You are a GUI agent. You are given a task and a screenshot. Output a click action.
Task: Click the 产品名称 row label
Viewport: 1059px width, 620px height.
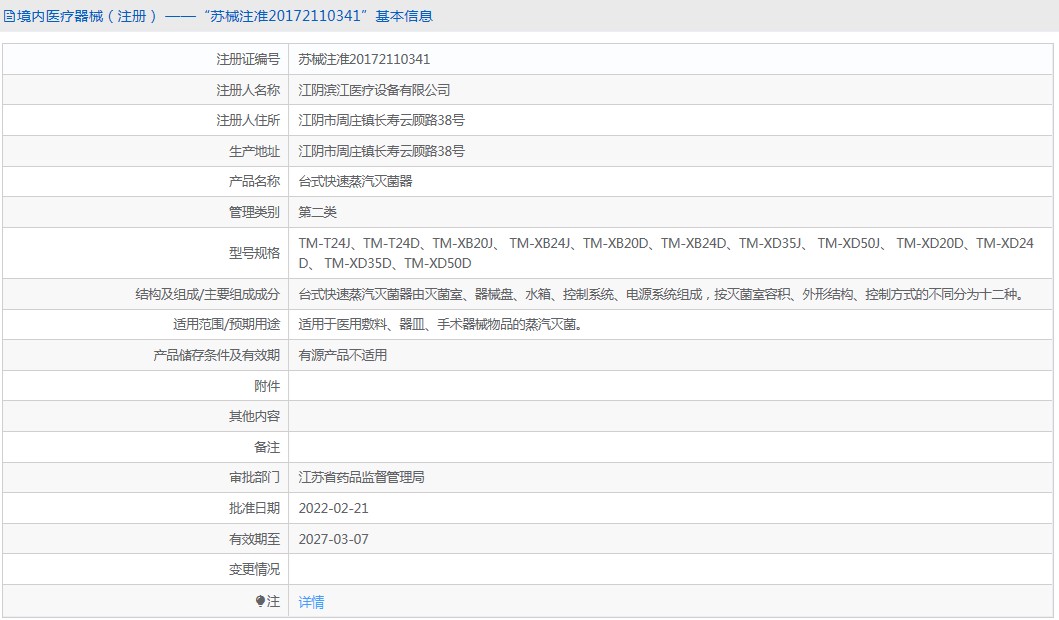254,181
